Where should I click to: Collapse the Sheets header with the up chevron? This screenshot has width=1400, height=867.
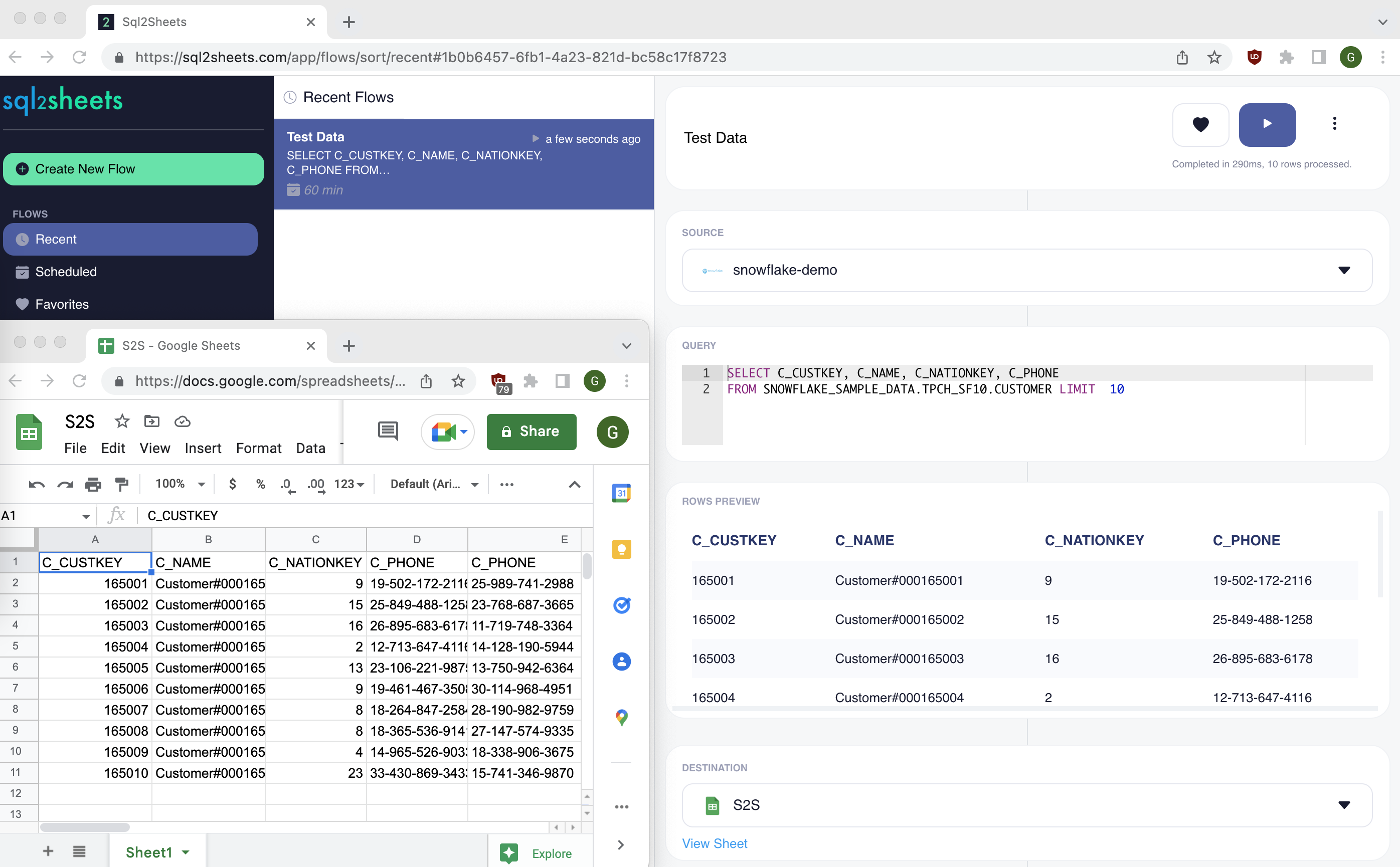pyautogui.click(x=574, y=485)
